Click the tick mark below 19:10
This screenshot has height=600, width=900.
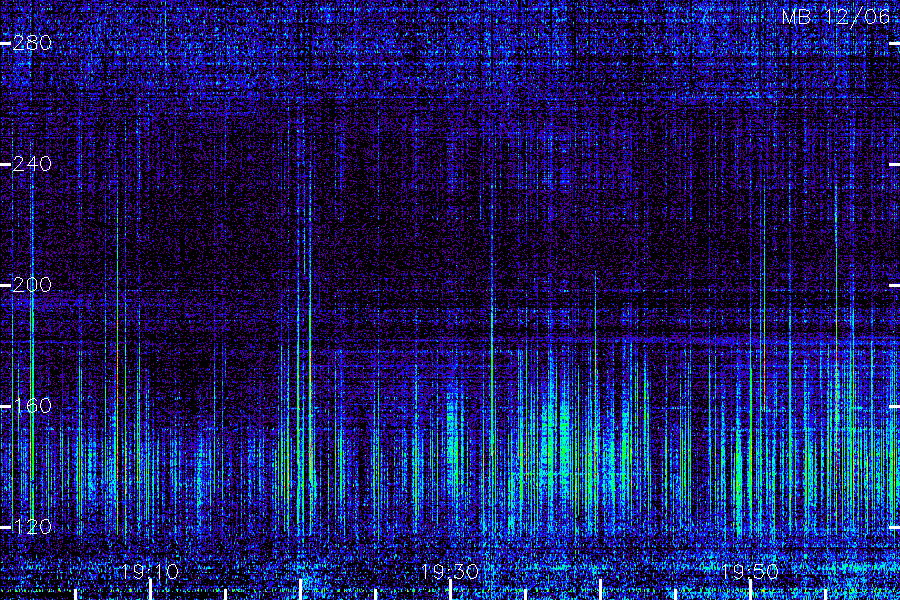tap(150, 590)
